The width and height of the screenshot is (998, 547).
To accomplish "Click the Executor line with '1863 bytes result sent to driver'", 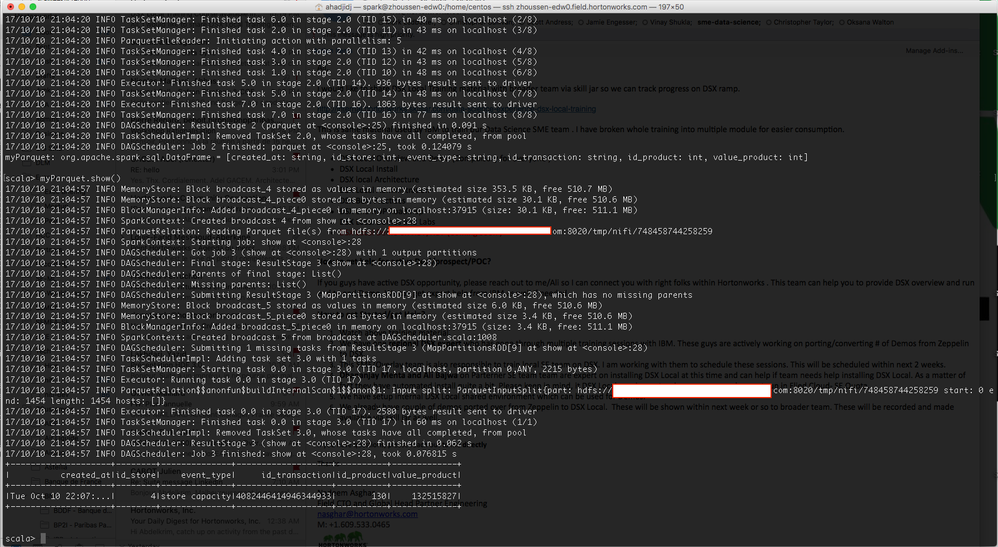I will pyautogui.click(x=271, y=104).
